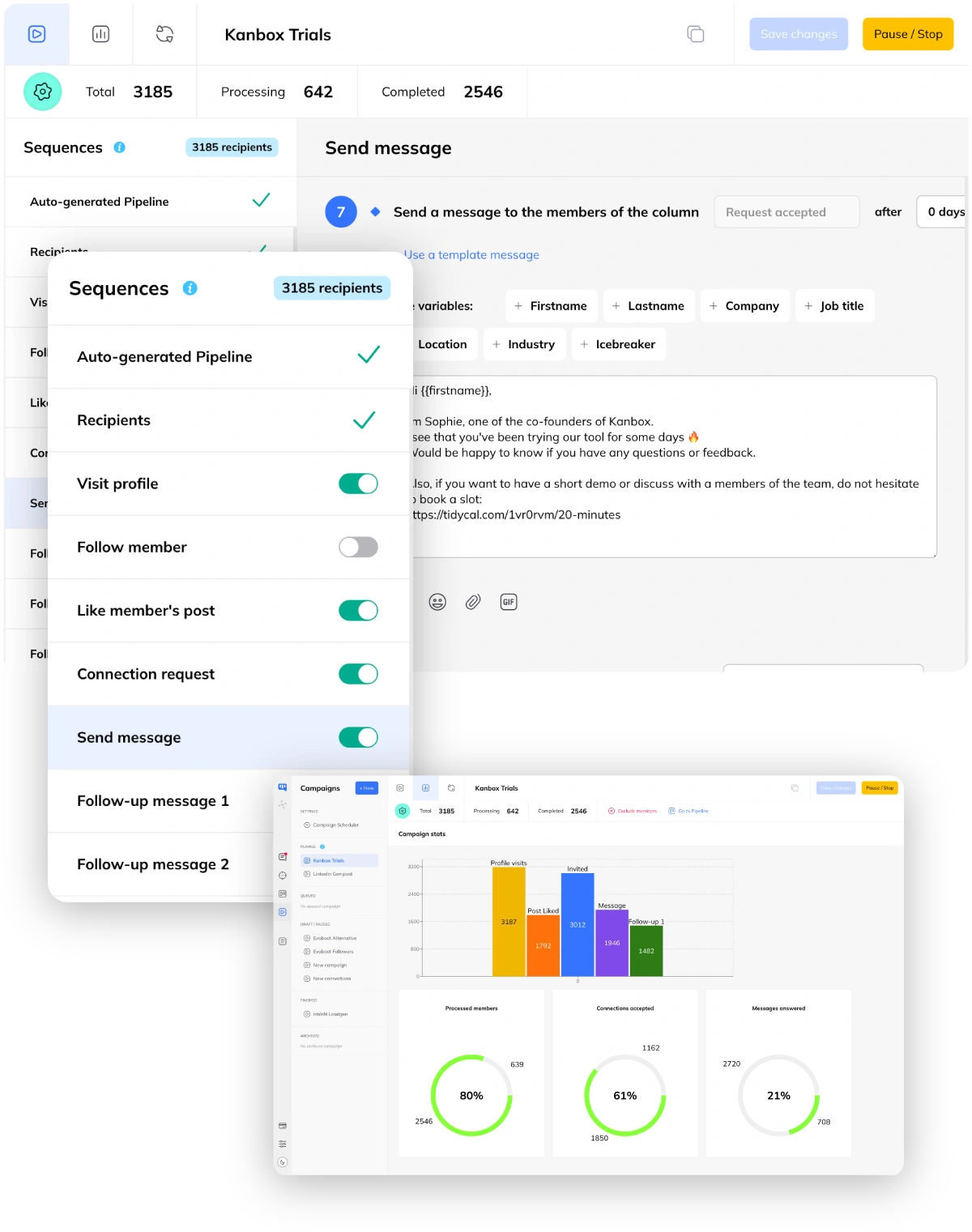The width and height of the screenshot is (972, 1232).
Task: Toggle the Send message switch
Action: point(358,738)
